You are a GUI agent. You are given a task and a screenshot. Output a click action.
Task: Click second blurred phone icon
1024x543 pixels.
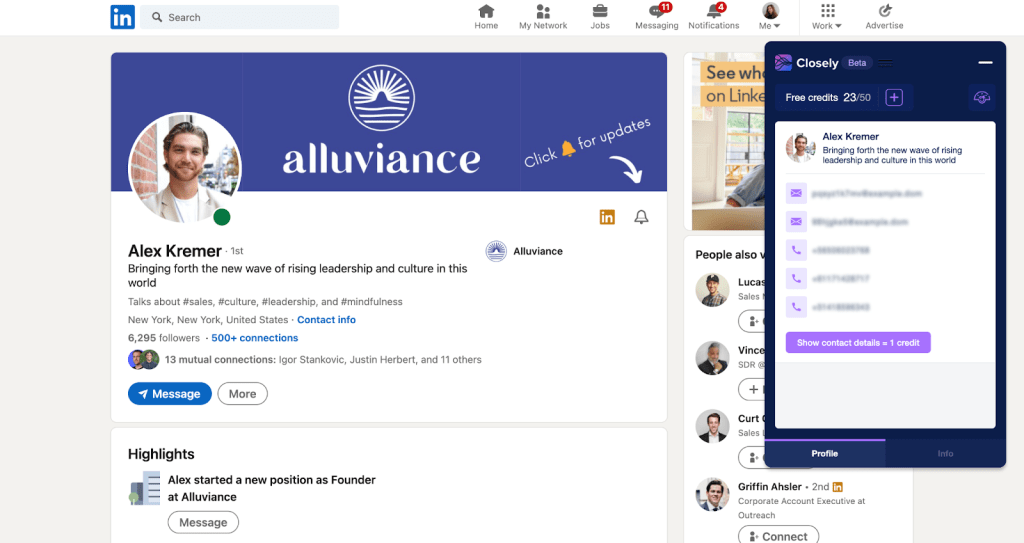[x=796, y=278]
